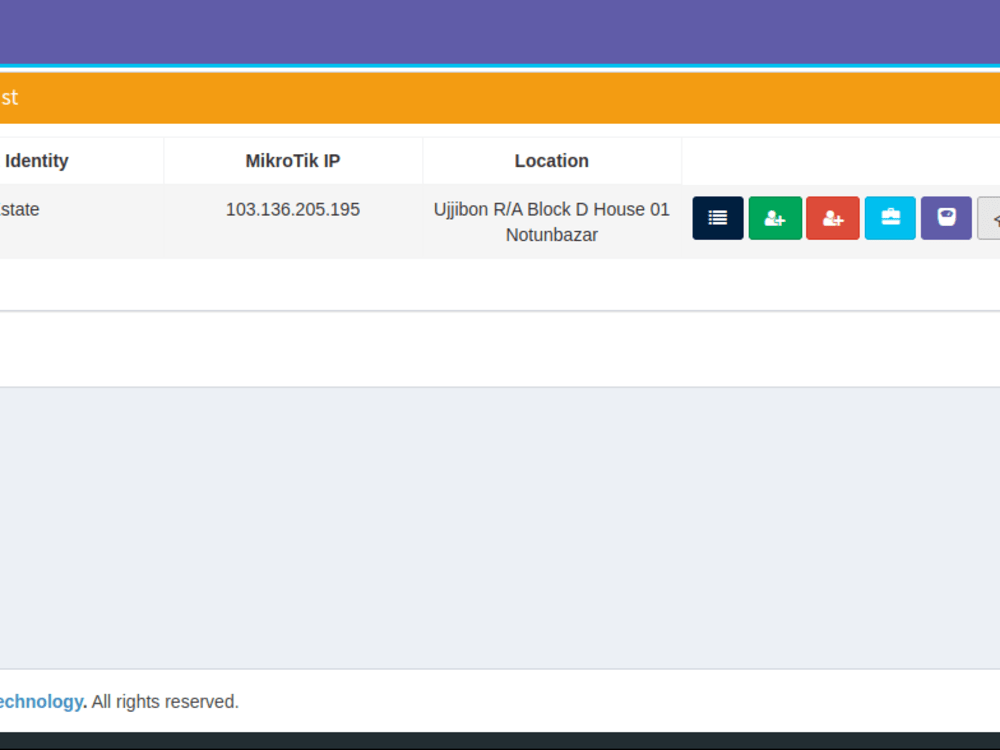Click the gray action button at the right edge

point(993,218)
